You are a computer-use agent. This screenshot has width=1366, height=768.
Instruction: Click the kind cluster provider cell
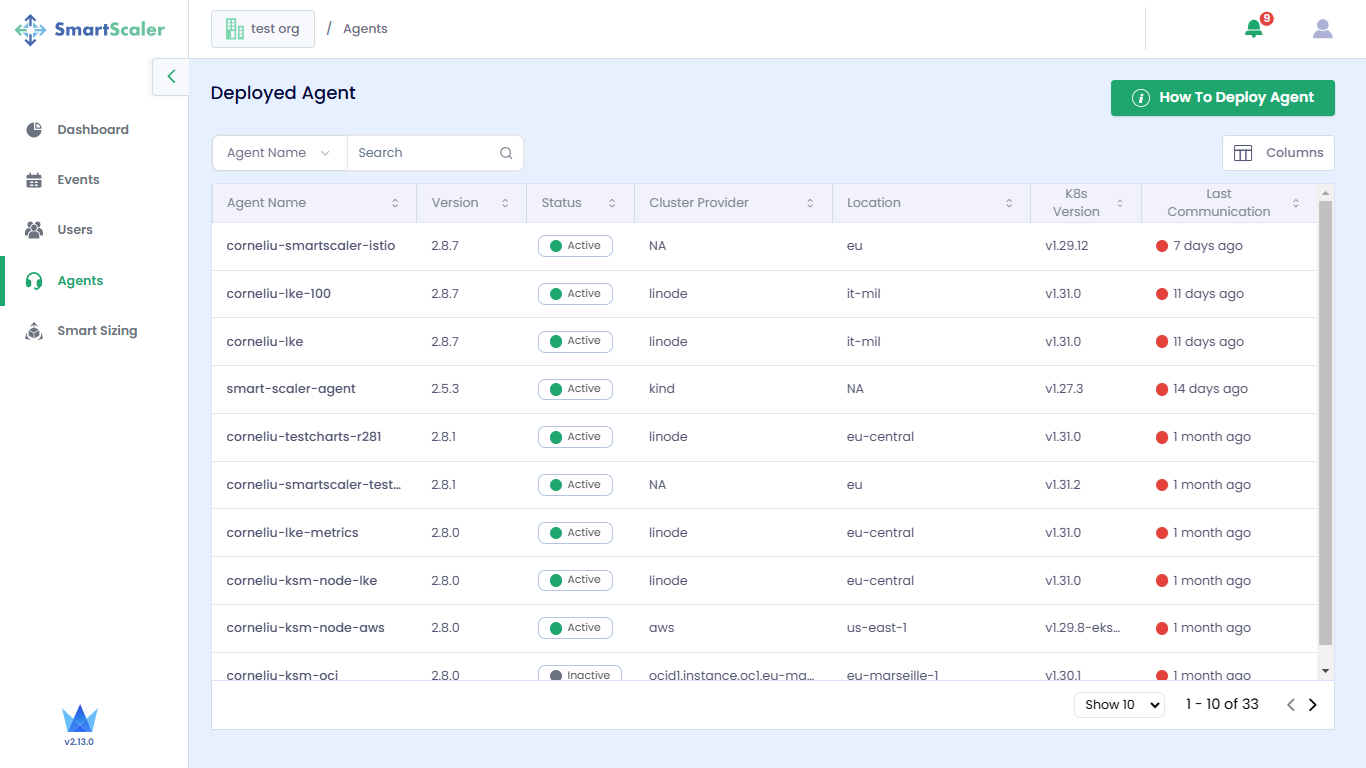coord(662,389)
